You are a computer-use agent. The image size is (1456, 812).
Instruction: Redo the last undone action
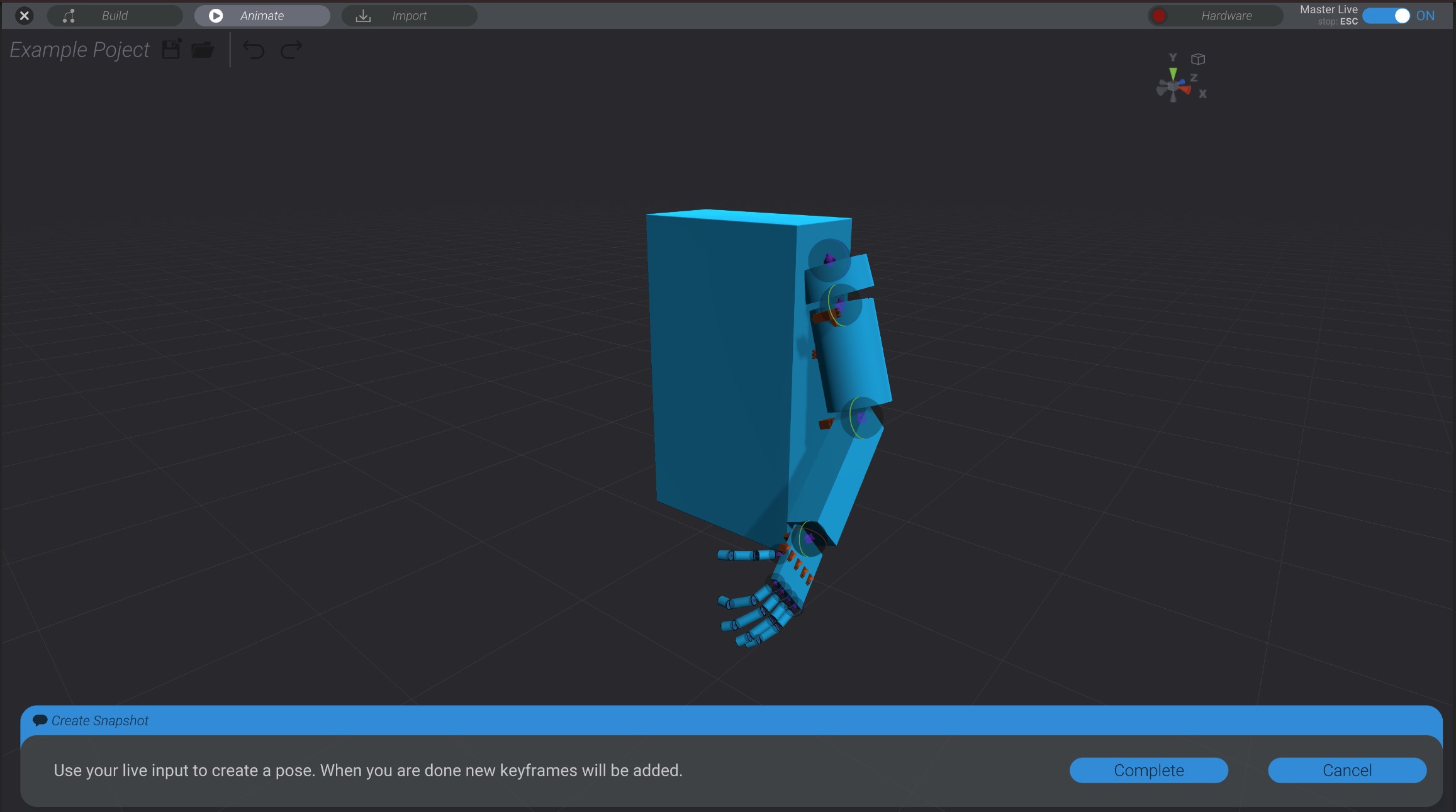click(x=289, y=50)
